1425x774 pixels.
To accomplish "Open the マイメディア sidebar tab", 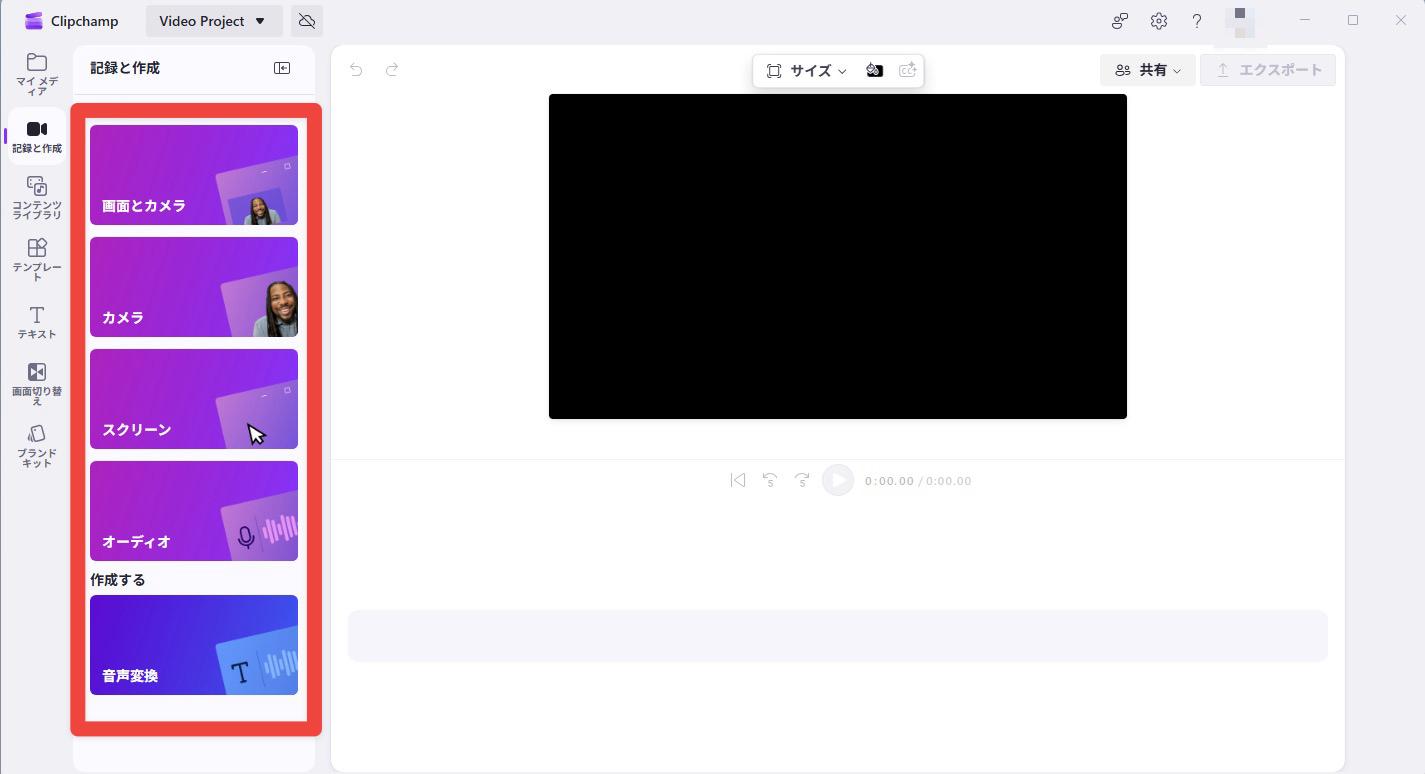I will (37, 74).
